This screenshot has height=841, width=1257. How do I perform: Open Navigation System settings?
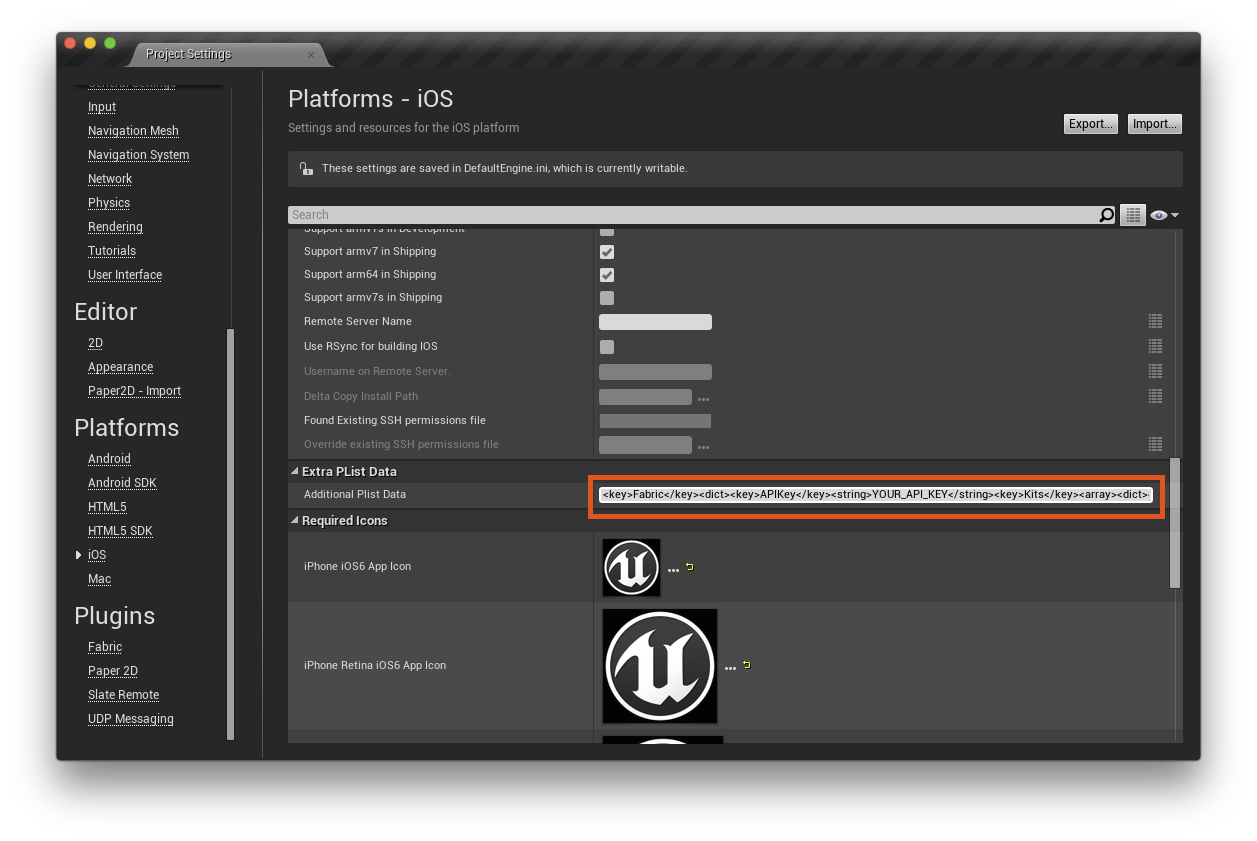pyautogui.click(x=138, y=155)
